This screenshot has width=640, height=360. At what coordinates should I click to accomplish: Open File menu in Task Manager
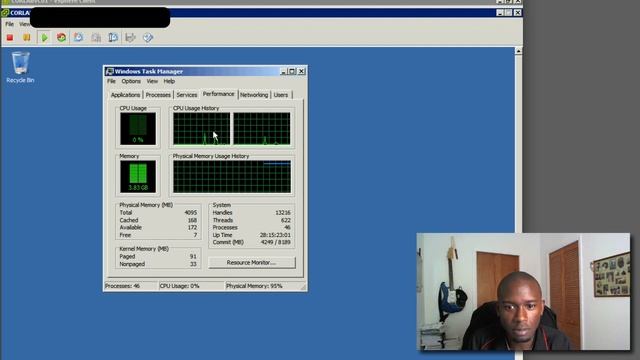click(x=111, y=81)
